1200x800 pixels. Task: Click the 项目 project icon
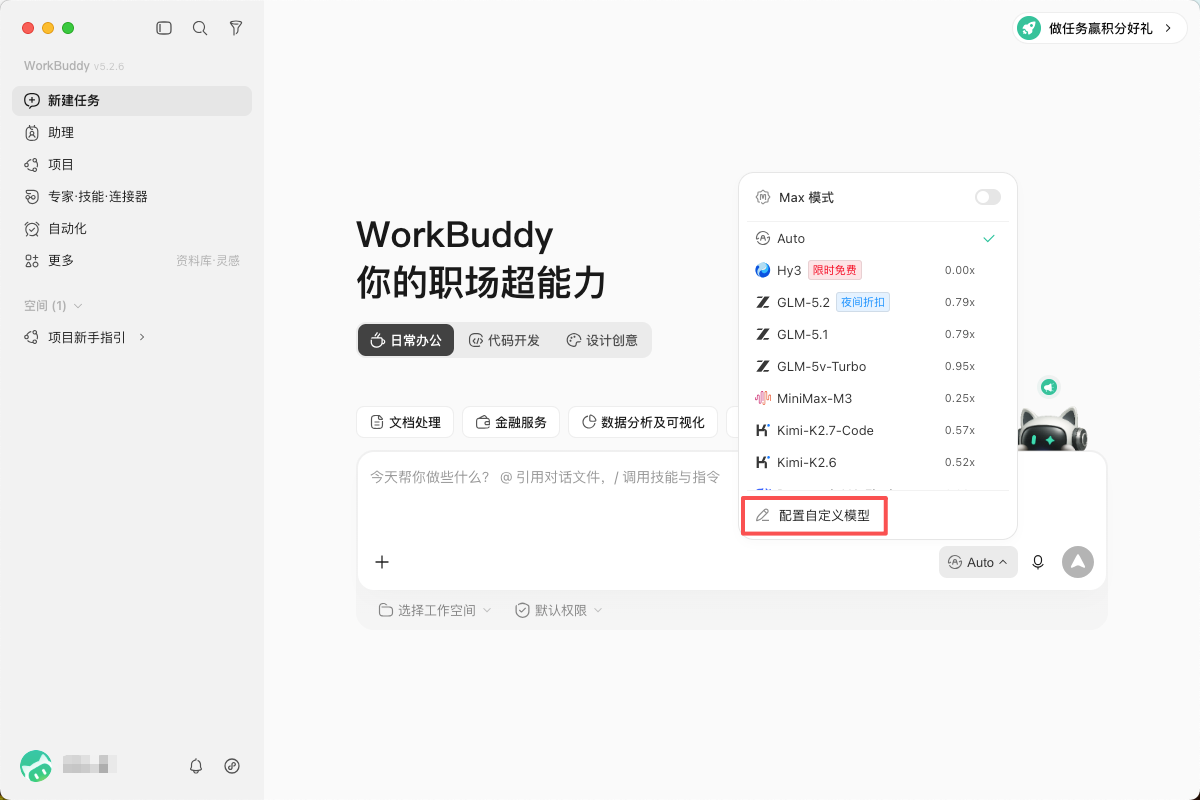32,165
